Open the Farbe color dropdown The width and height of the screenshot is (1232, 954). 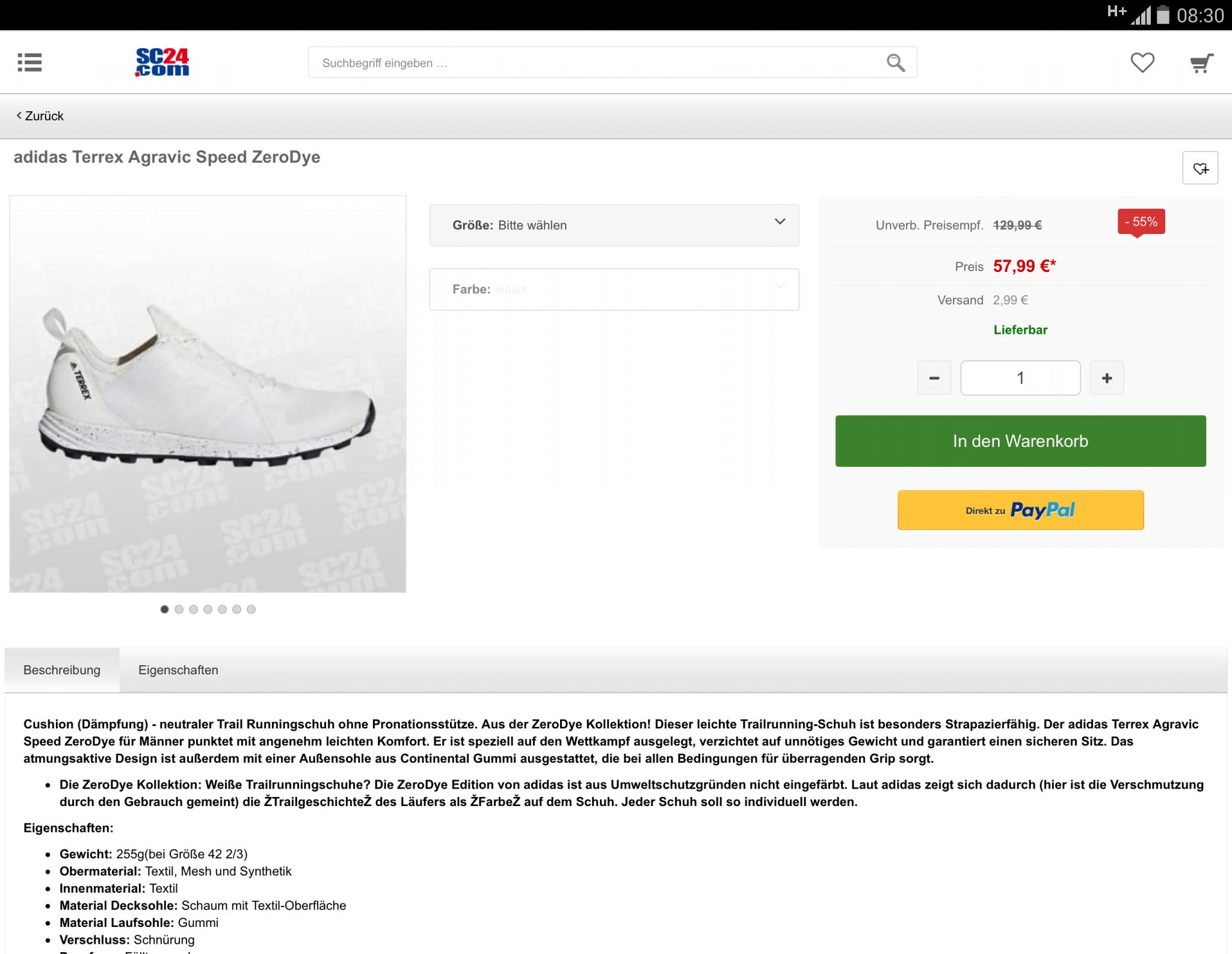click(x=614, y=289)
